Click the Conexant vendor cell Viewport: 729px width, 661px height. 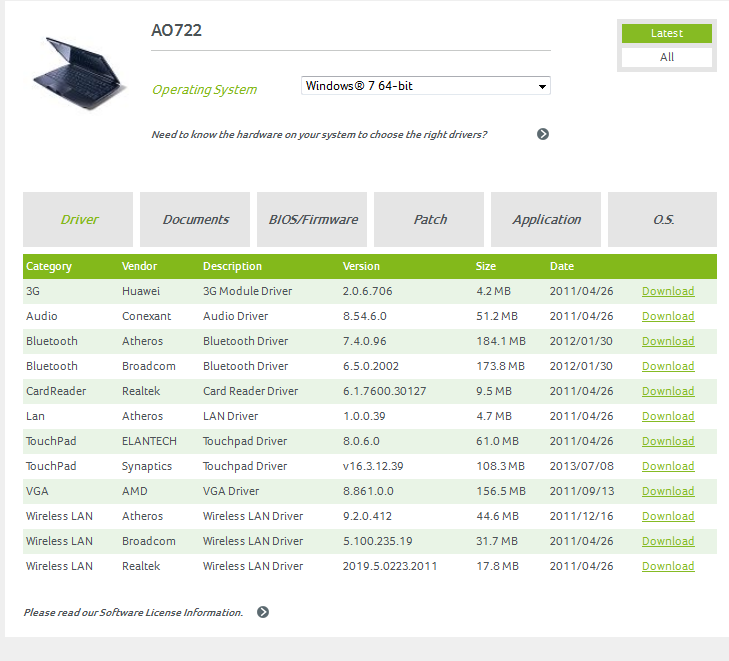(x=146, y=317)
